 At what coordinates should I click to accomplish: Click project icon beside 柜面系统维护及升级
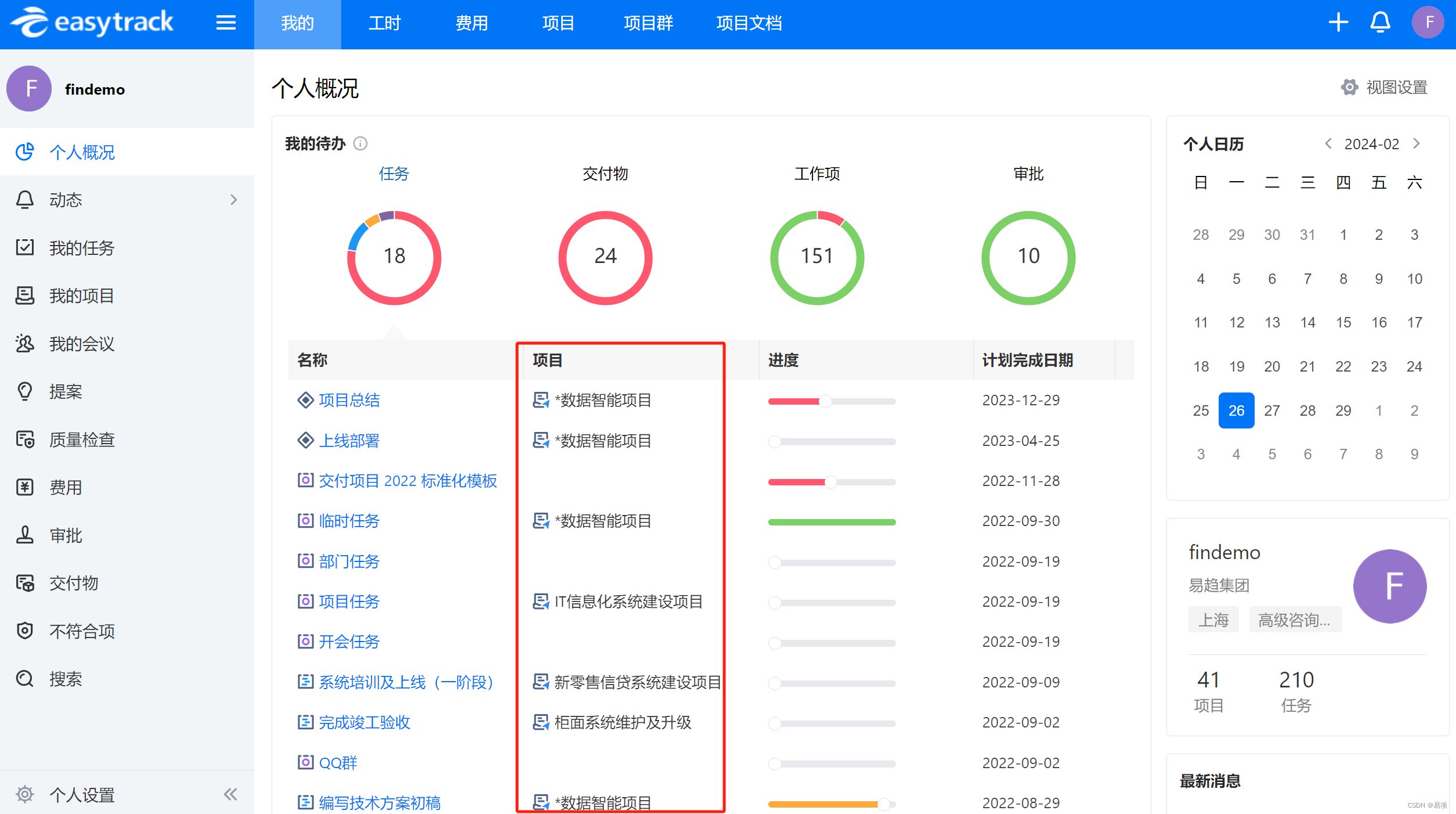coord(540,722)
